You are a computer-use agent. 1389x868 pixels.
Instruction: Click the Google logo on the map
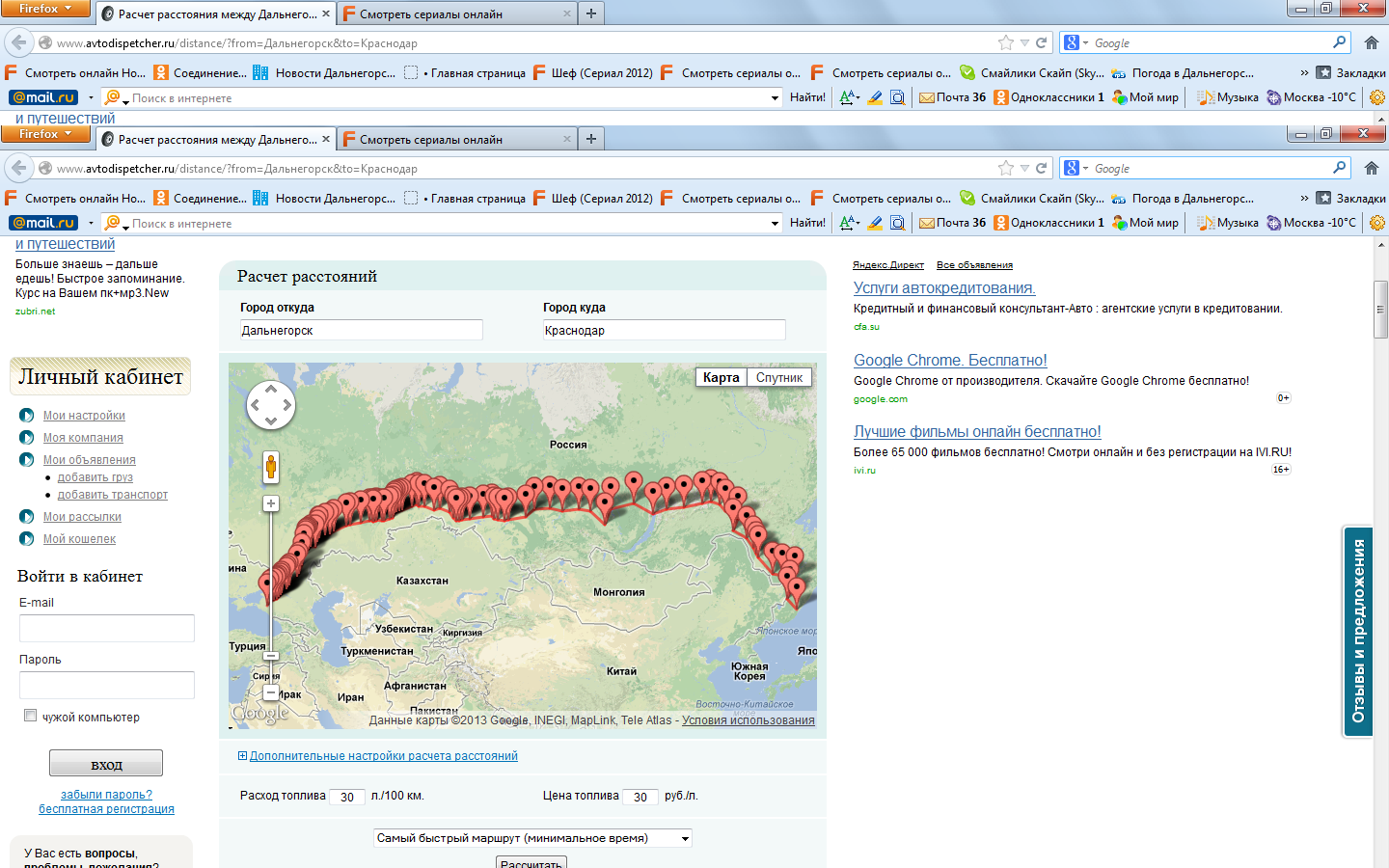(260, 714)
